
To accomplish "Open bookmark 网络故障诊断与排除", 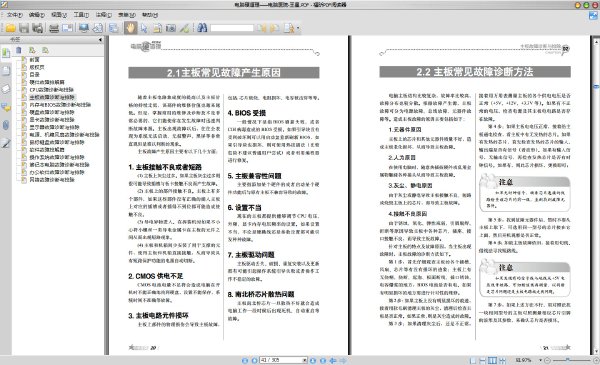I will click(52, 179).
